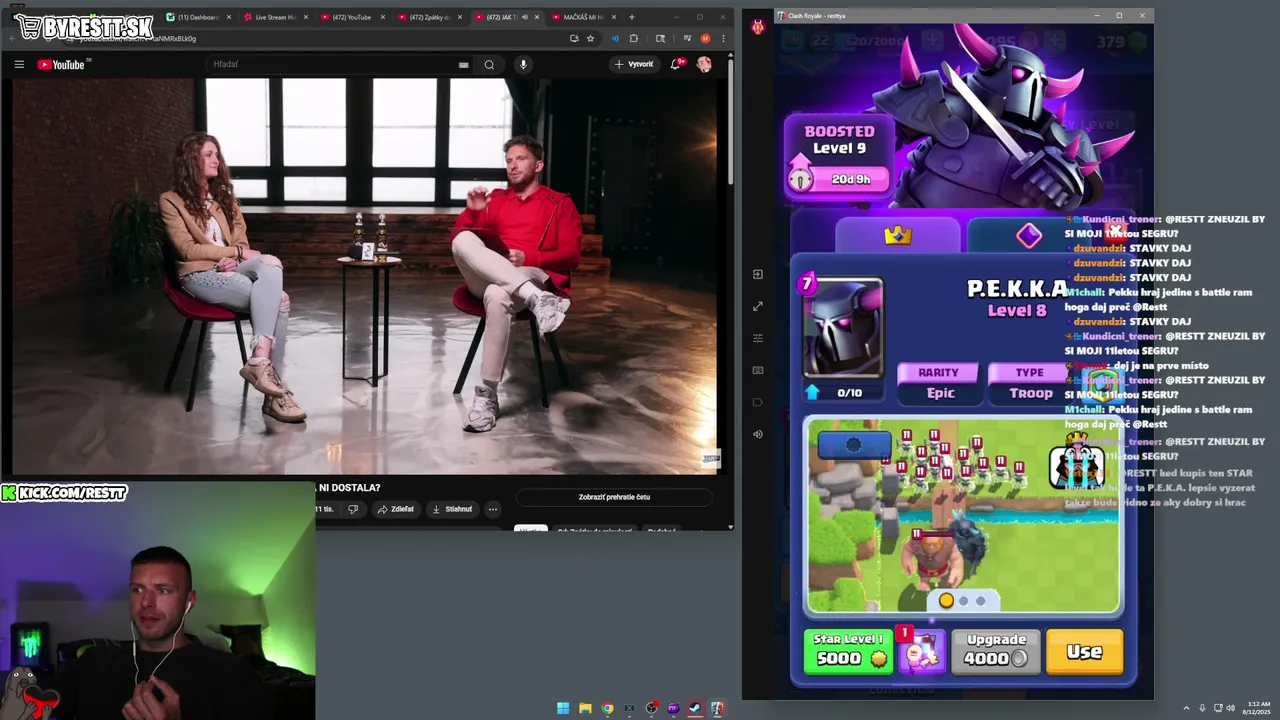This screenshot has width=1280, height=720.
Task: Switch to the Live Stream browser tab
Action: point(276,17)
